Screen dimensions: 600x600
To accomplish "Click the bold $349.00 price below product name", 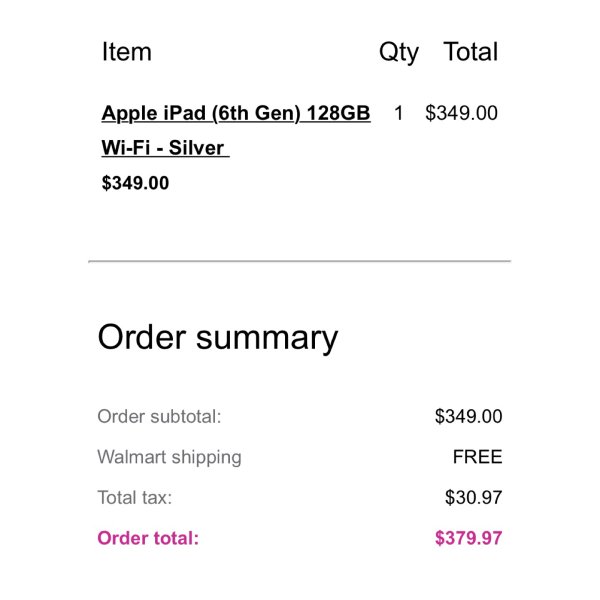I will (x=135, y=183).
